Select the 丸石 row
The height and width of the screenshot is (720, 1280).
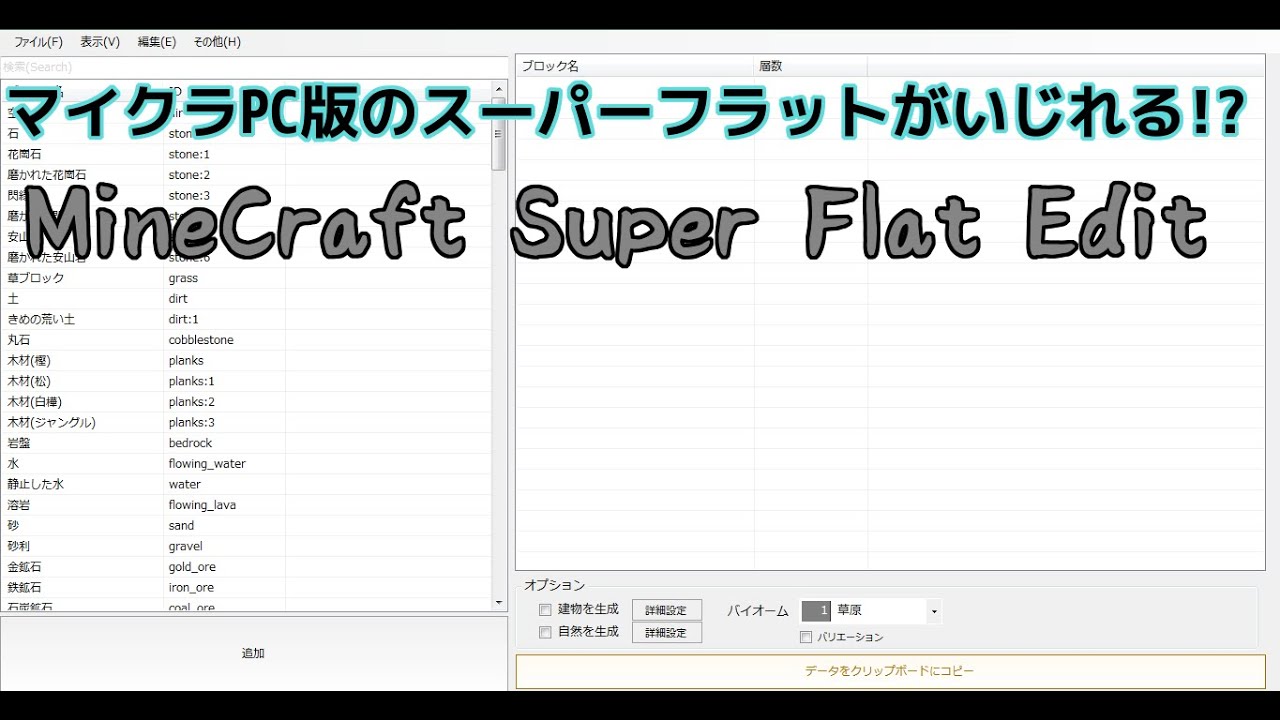click(x=246, y=340)
